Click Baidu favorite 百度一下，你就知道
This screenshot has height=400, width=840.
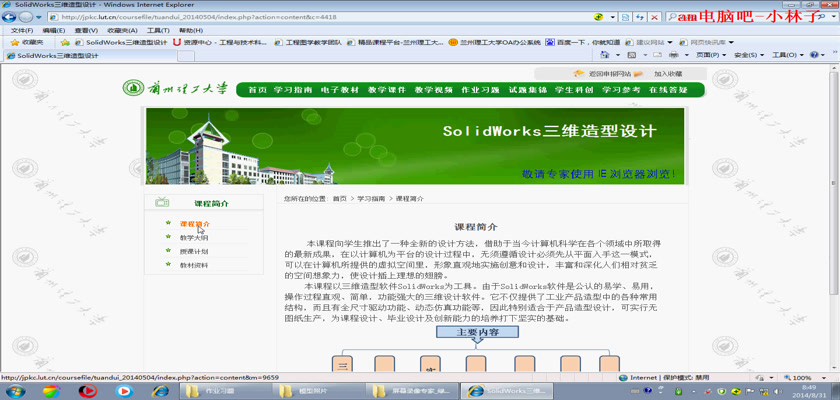coord(583,42)
